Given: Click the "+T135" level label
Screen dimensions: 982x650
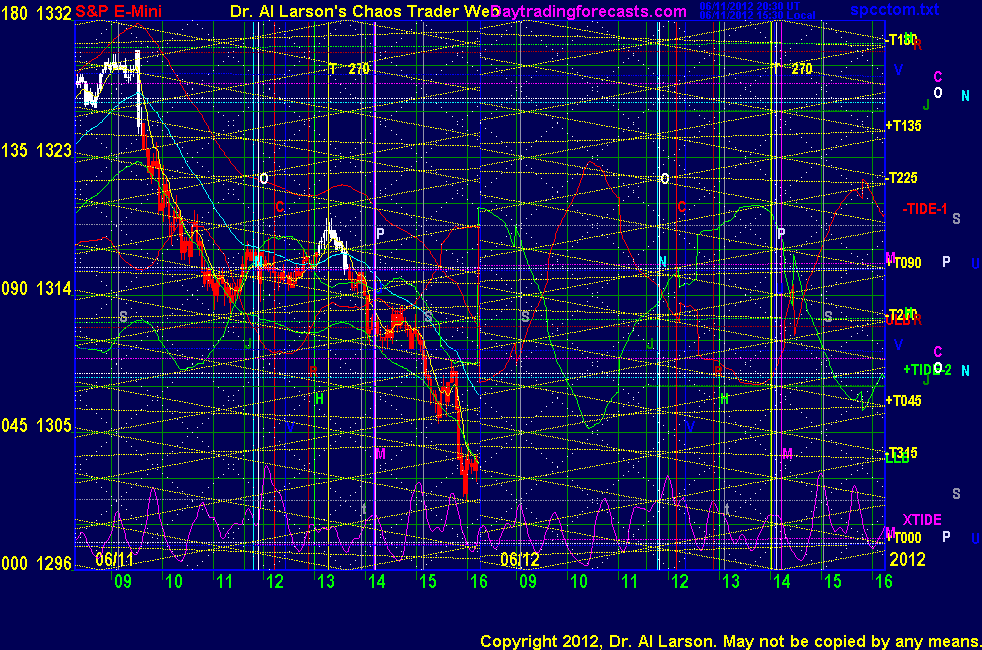Looking at the screenshot, I should [903, 125].
